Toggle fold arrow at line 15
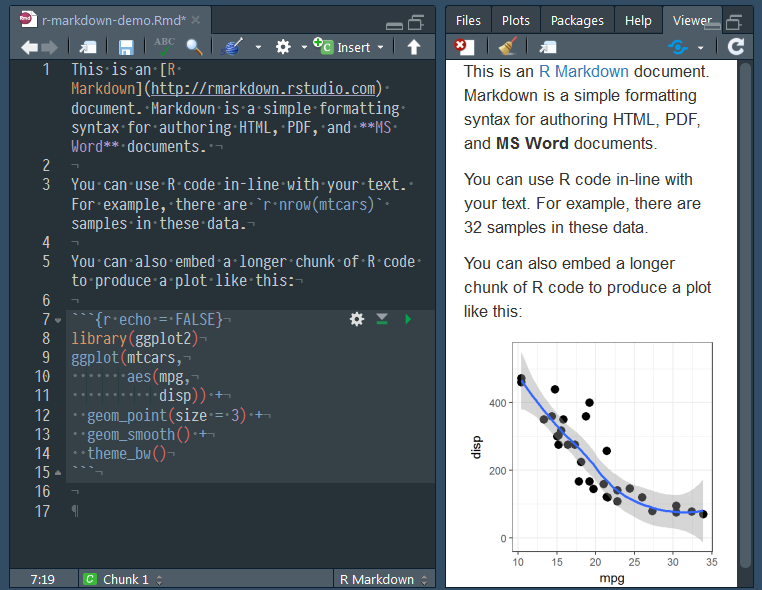 (57, 473)
